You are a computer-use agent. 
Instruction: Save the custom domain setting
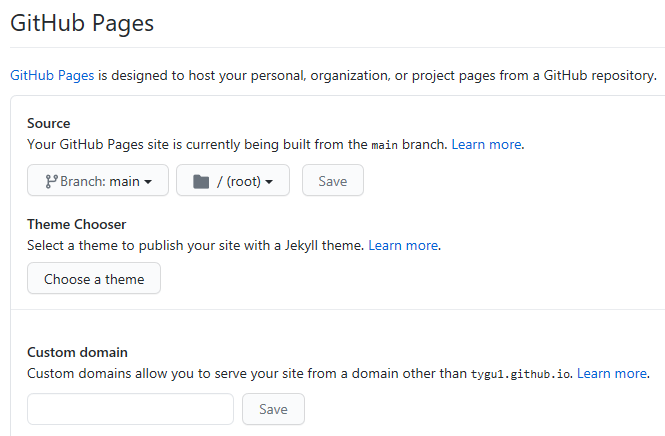tap(273, 409)
